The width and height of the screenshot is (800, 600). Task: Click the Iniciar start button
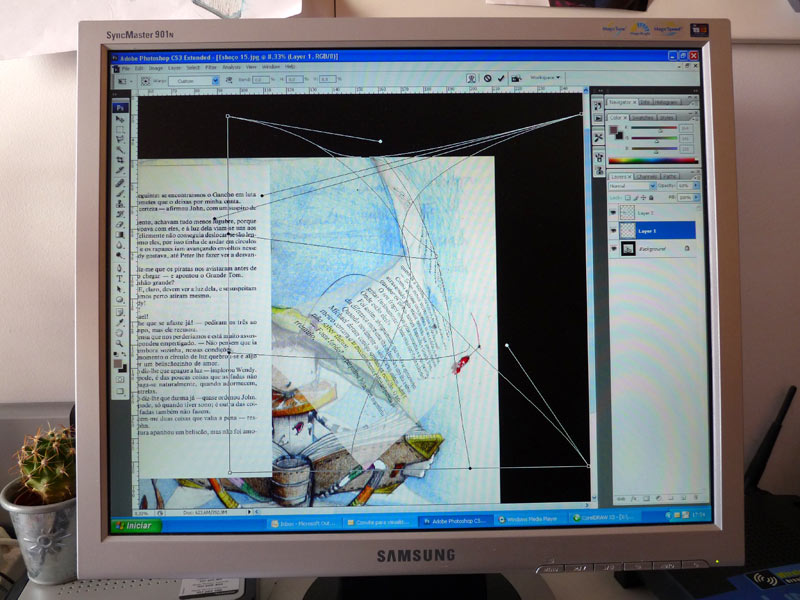(x=135, y=526)
